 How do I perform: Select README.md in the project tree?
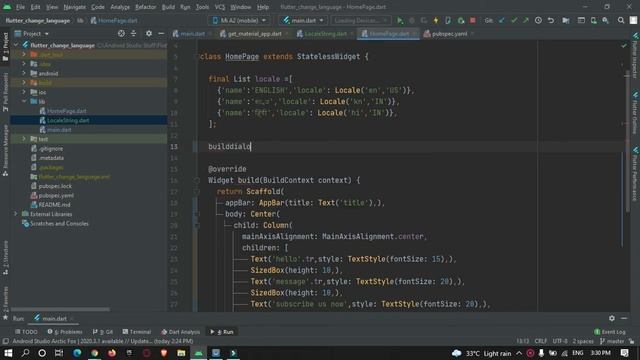click(54, 205)
